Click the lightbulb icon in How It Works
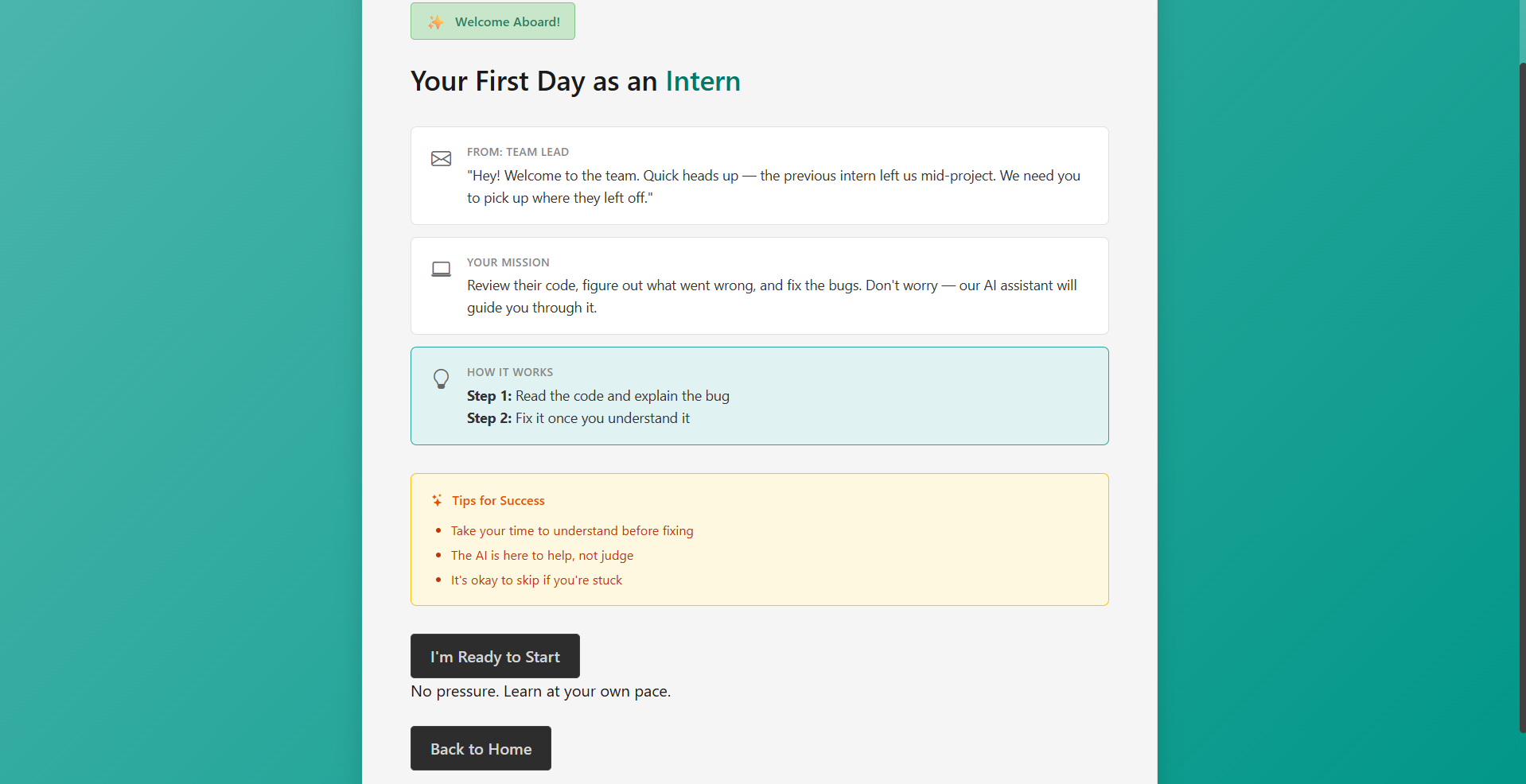Viewport: 1526px width, 784px height. click(x=441, y=378)
